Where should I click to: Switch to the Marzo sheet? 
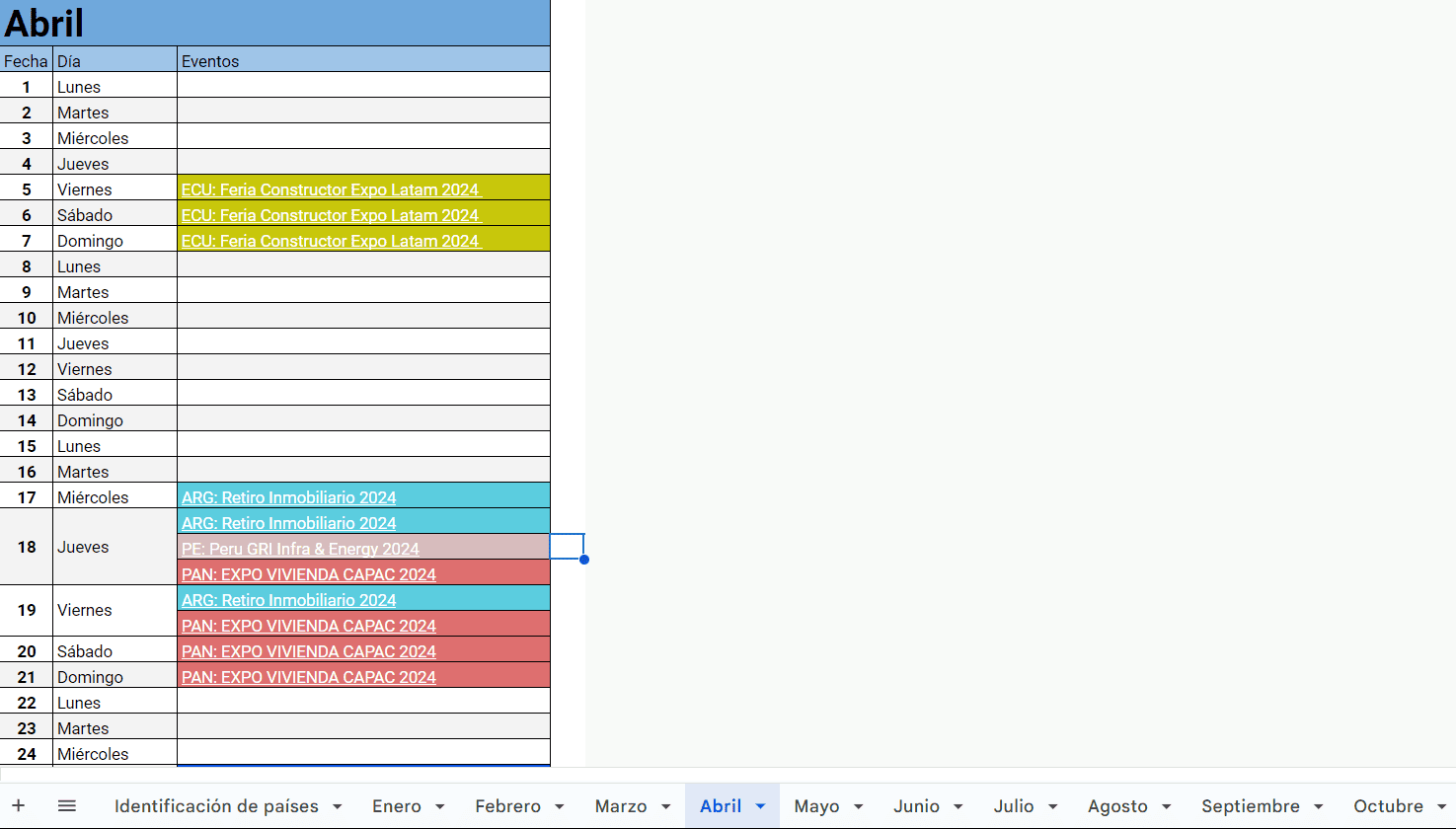coord(621,805)
